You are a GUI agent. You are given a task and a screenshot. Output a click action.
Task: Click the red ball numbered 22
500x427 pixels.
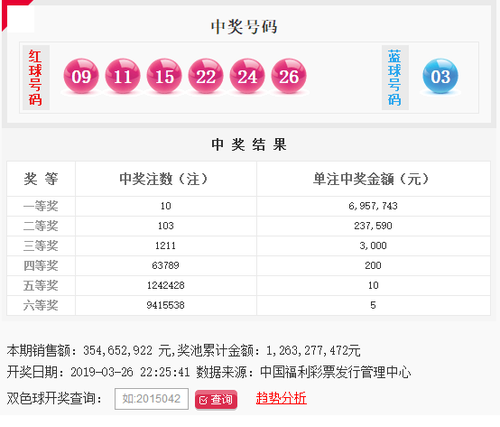point(206,76)
